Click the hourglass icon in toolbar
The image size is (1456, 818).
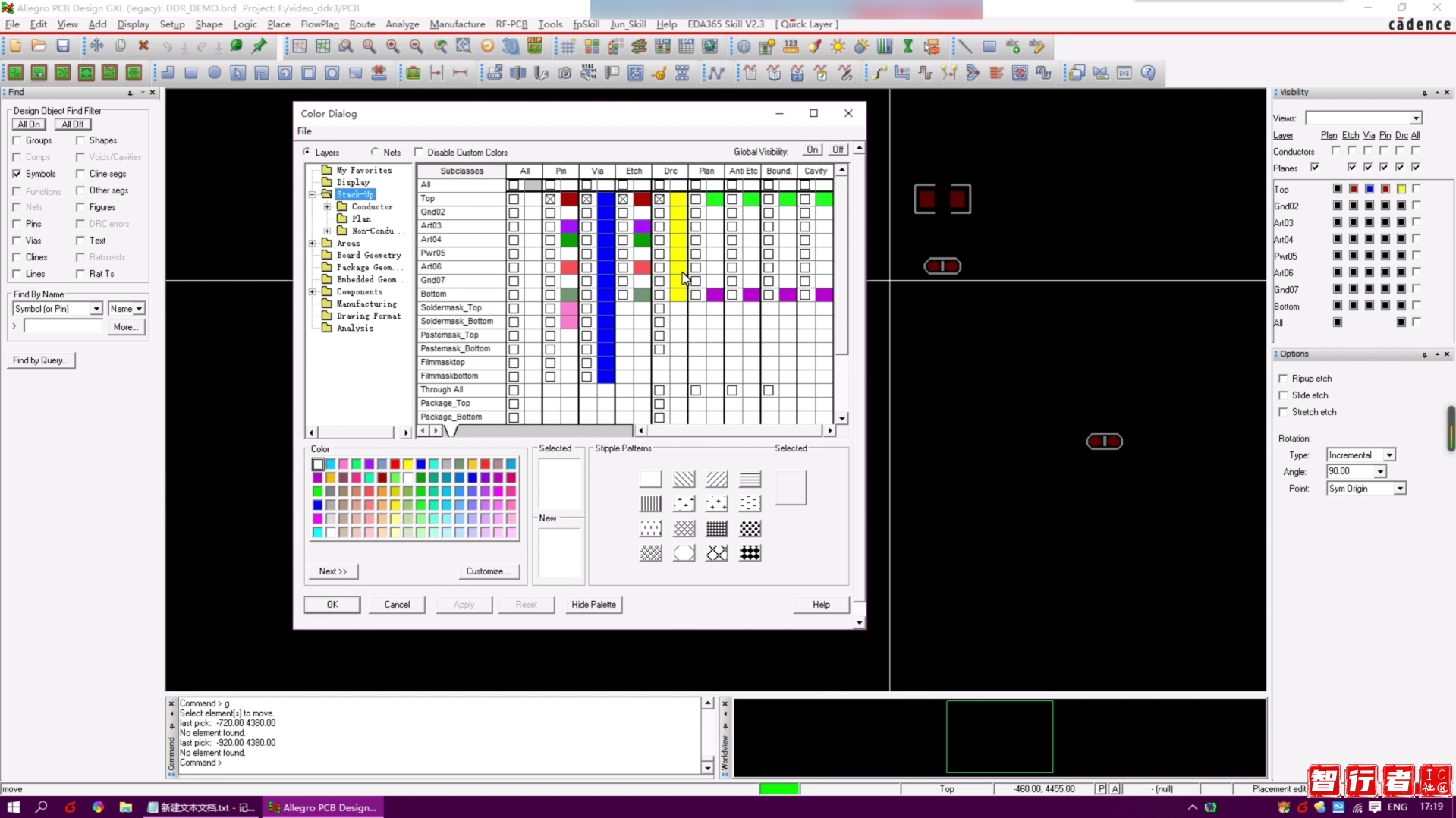(907, 46)
